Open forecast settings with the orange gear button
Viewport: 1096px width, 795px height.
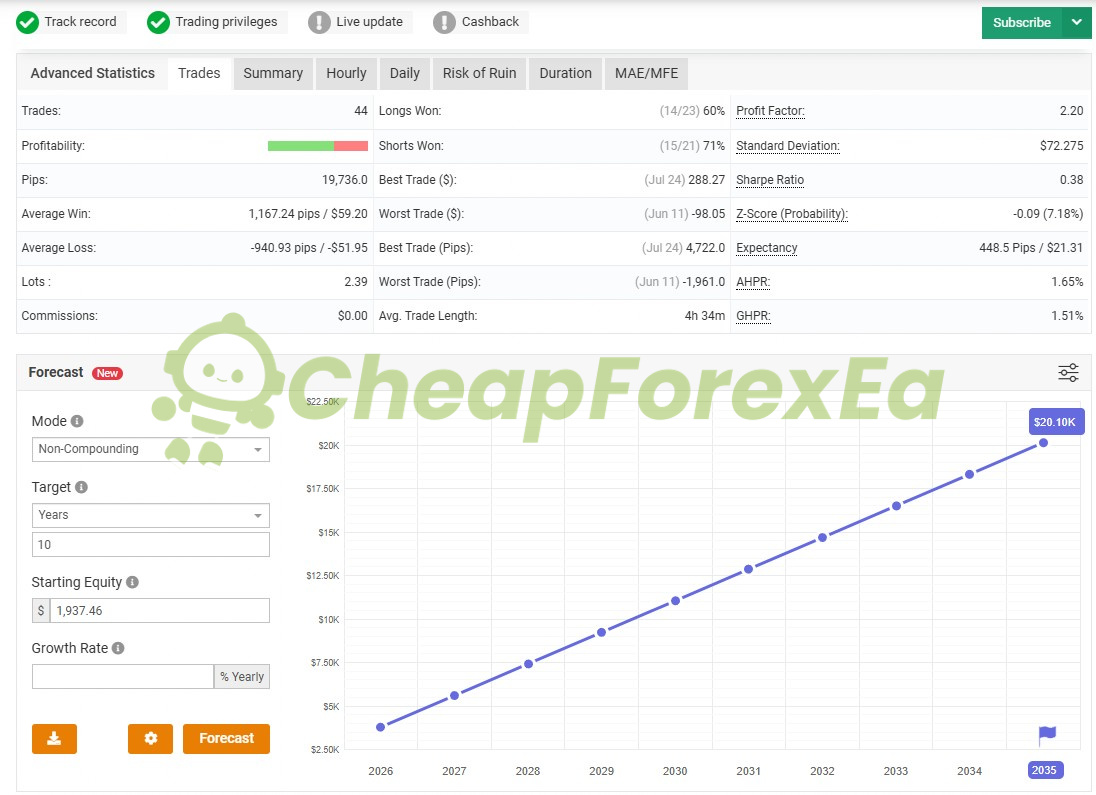click(150, 738)
